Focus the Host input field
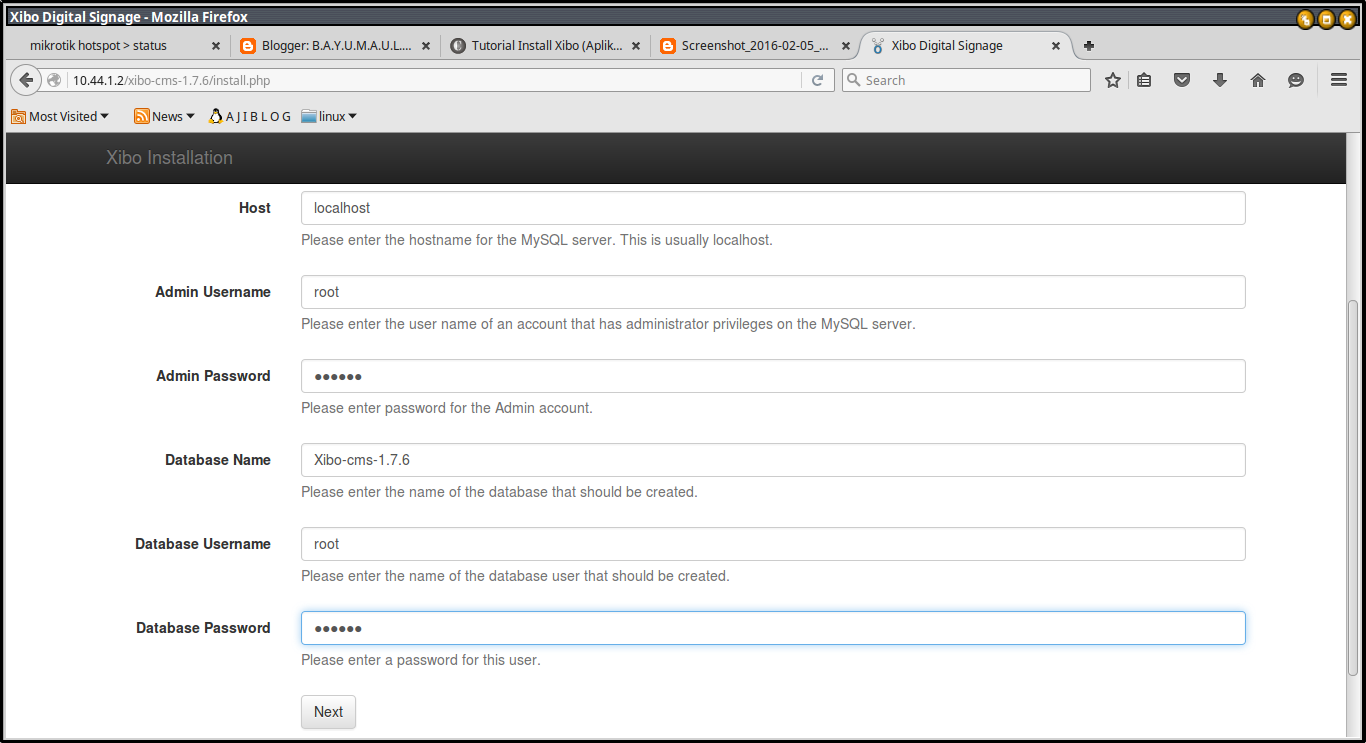Image resolution: width=1366 pixels, height=743 pixels. click(773, 208)
